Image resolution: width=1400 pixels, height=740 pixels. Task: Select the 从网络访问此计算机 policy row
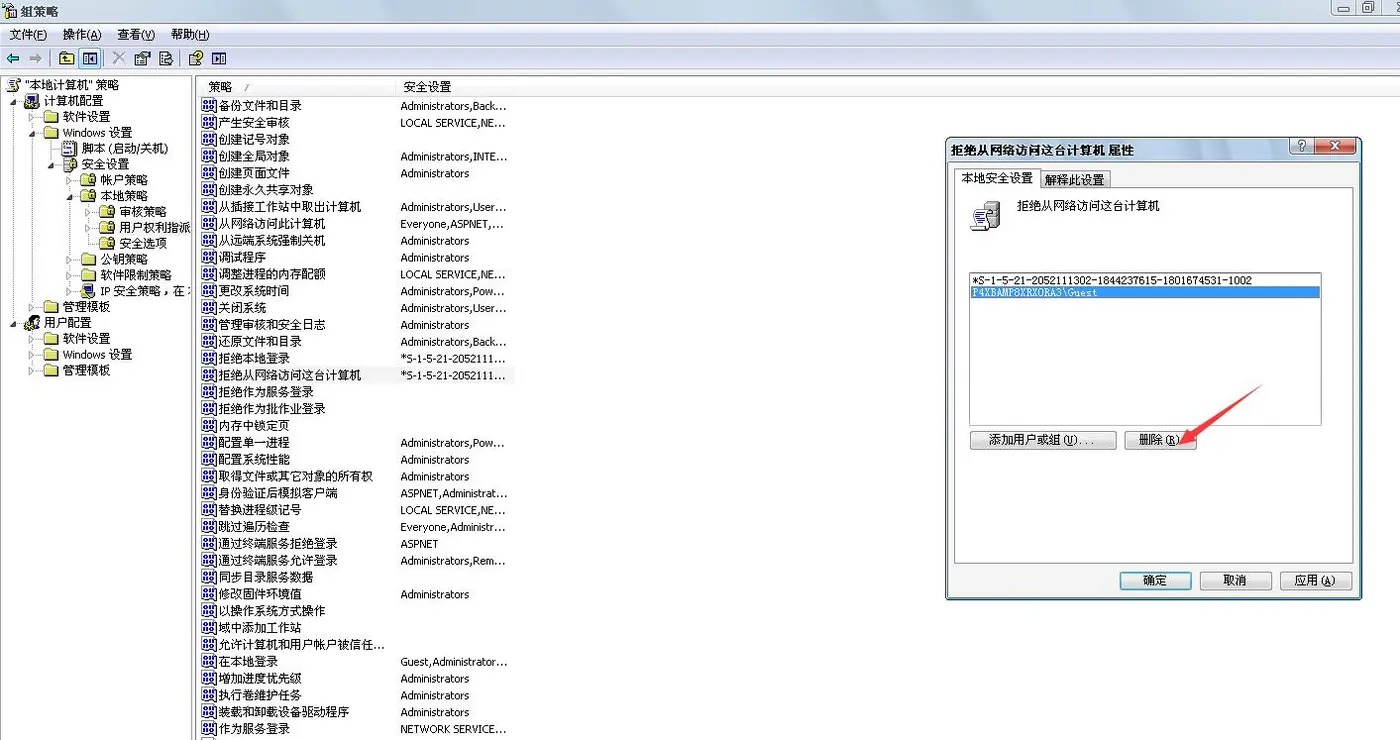(357, 223)
